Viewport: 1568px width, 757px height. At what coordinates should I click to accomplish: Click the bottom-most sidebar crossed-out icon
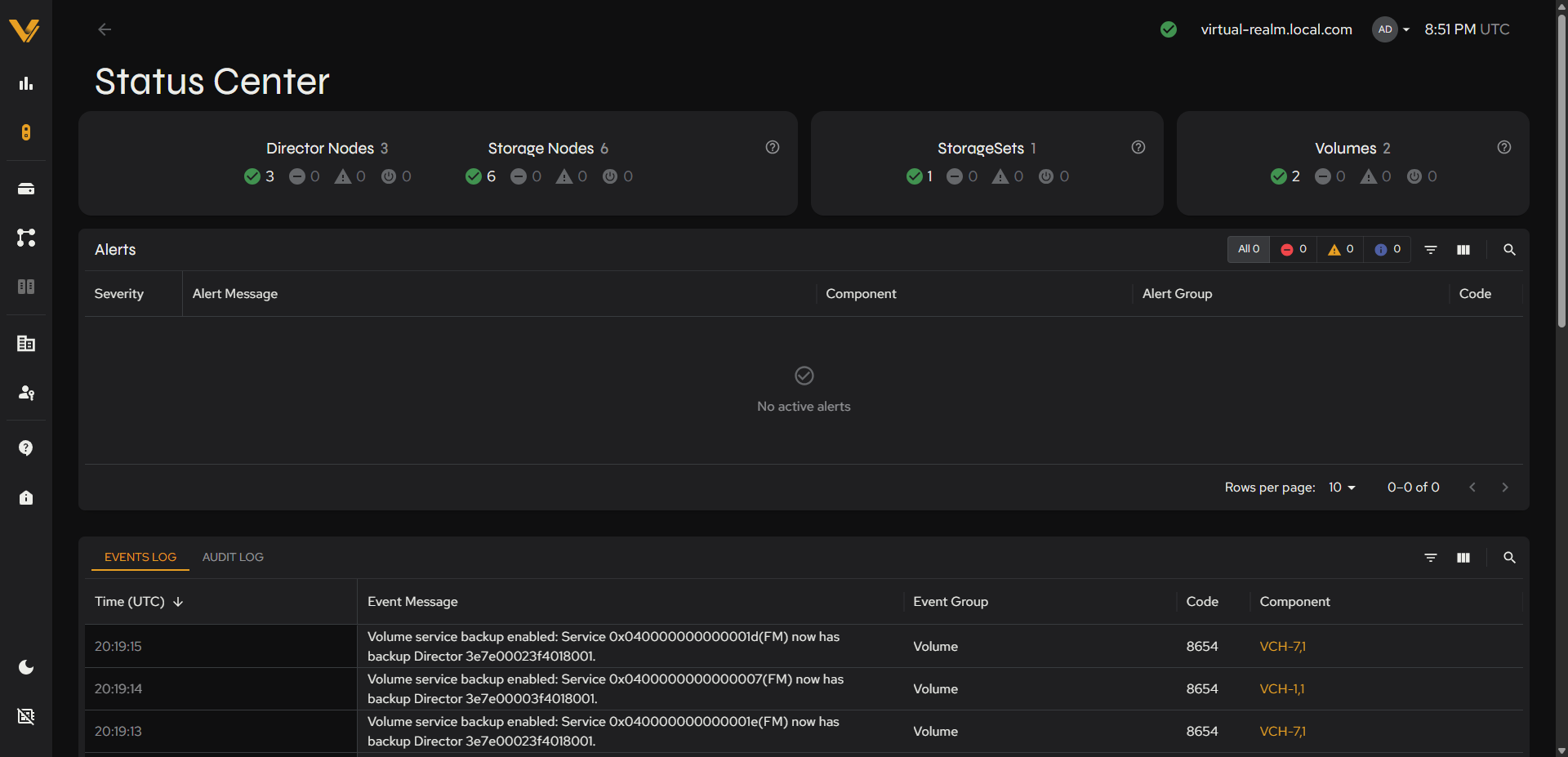(x=26, y=716)
